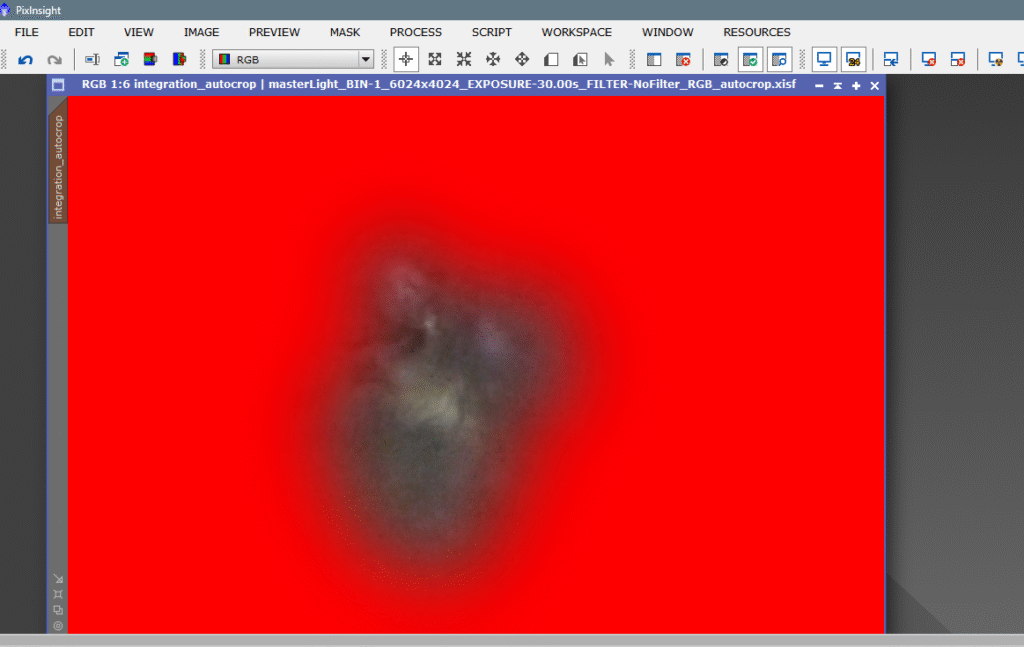Image resolution: width=1024 pixels, height=647 pixels.
Task: Expand the PROCESS menu
Action: [x=415, y=32]
